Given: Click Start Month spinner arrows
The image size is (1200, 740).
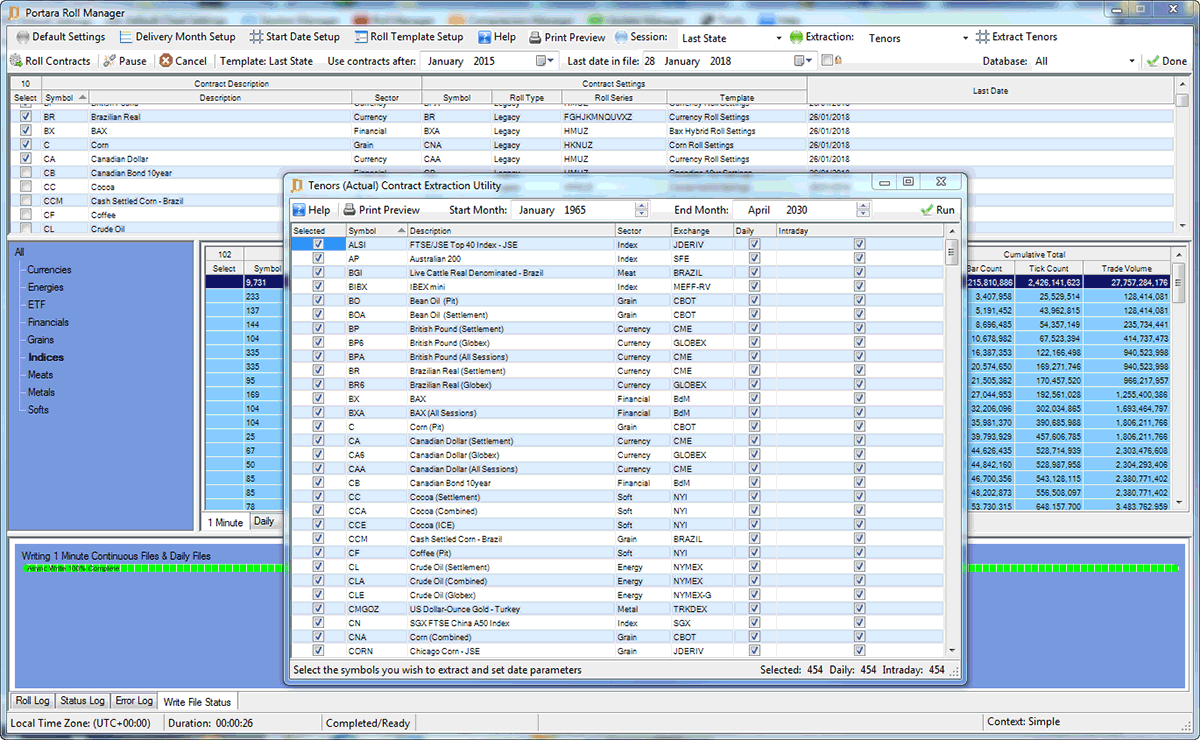Looking at the screenshot, I should click(642, 210).
